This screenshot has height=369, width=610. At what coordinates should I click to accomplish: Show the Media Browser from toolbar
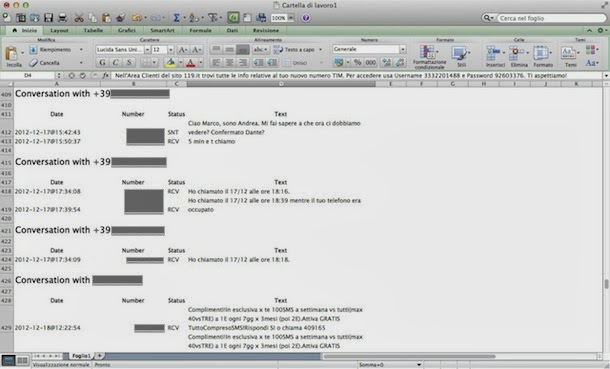click(x=261, y=17)
